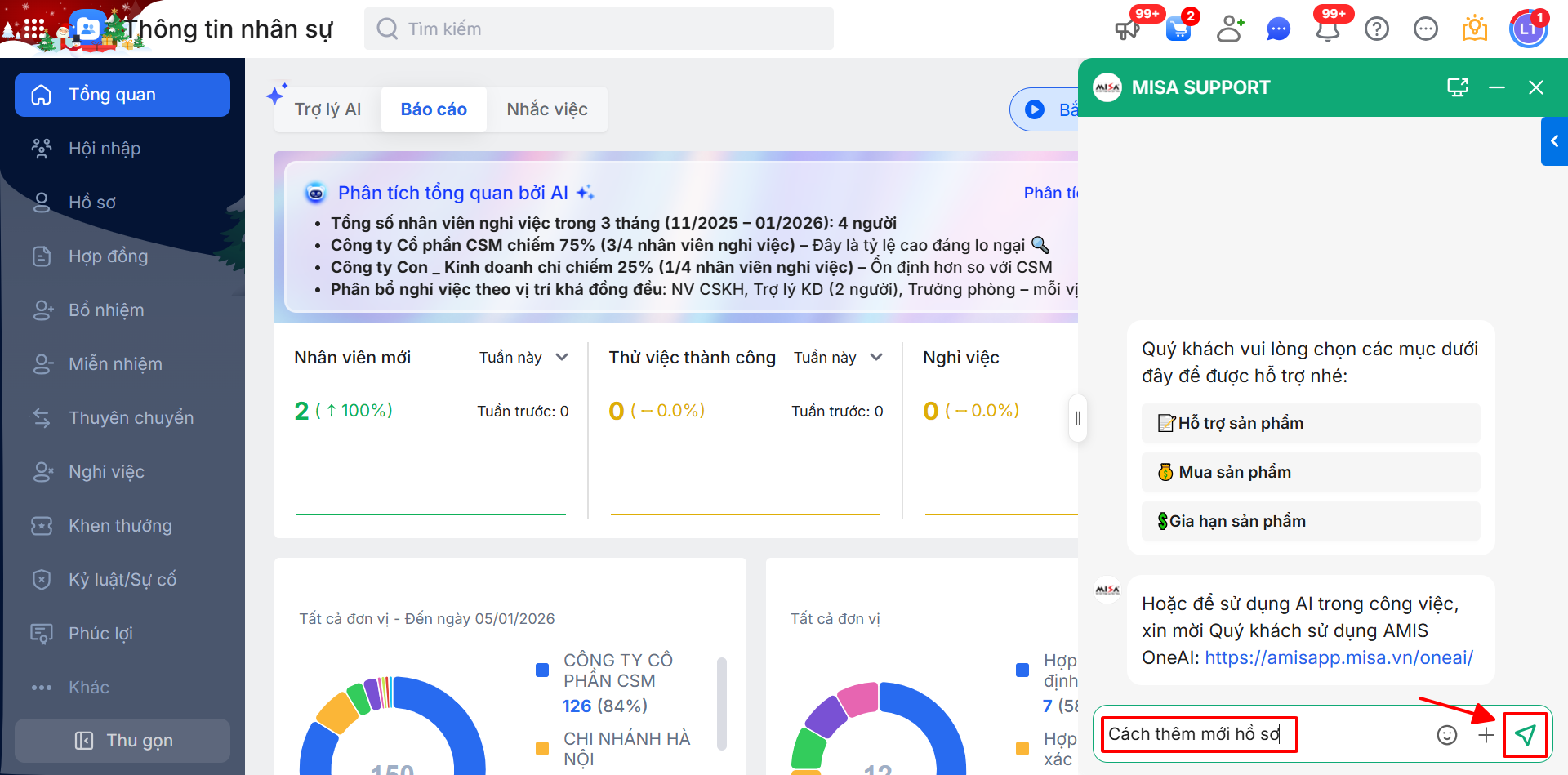Click the AI robot icon in analysis card

pos(315,194)
